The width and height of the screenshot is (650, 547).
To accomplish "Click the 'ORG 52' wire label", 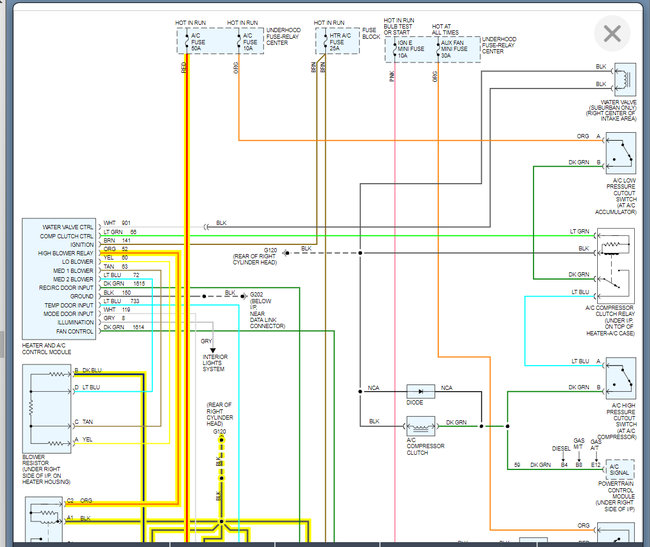I will pyautogui.click(x=115, y=249).
